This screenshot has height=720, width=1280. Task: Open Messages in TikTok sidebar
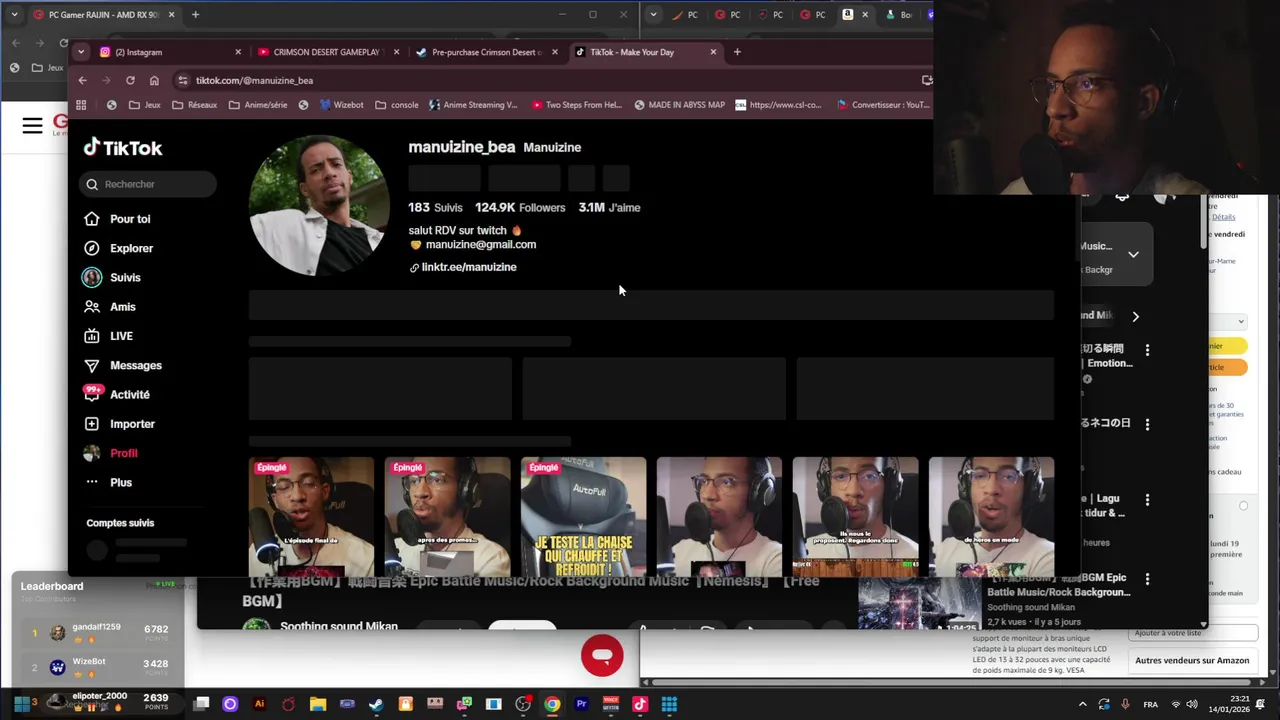(122, 365)
